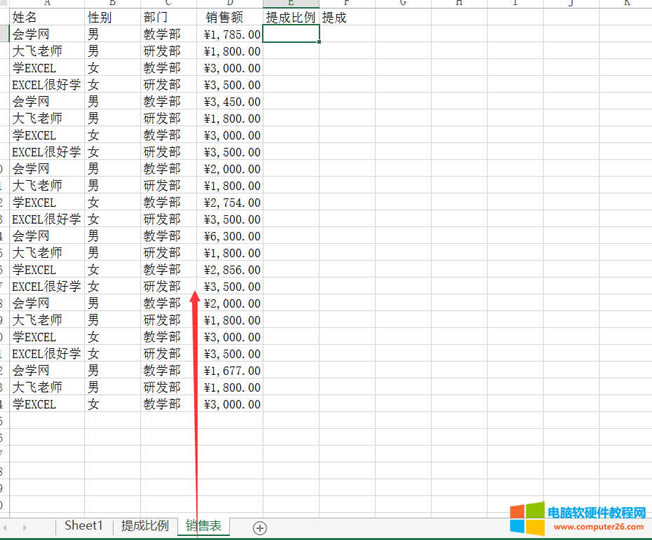This screenshot has height=540, width=652.
Task: Click the 提成比例 header cell in row one
Action: [x=291, y=18]
